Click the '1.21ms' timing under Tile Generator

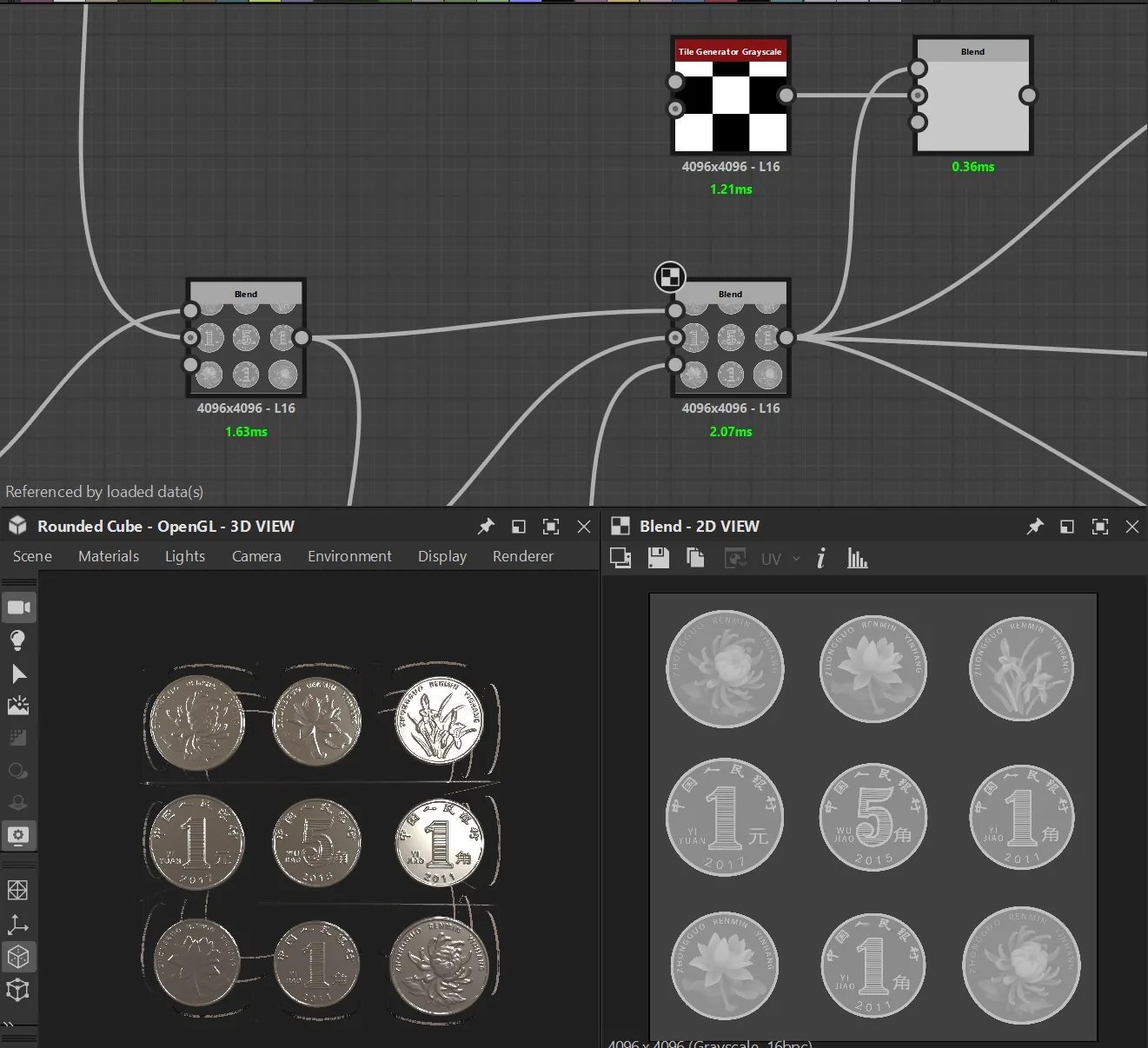point(731,189)
